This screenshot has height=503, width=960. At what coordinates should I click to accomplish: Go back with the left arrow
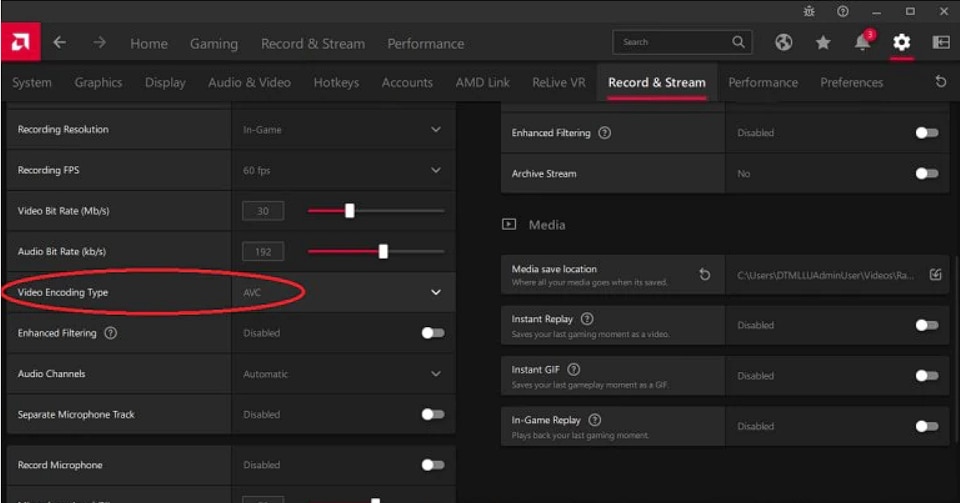(x=59, y=42)
